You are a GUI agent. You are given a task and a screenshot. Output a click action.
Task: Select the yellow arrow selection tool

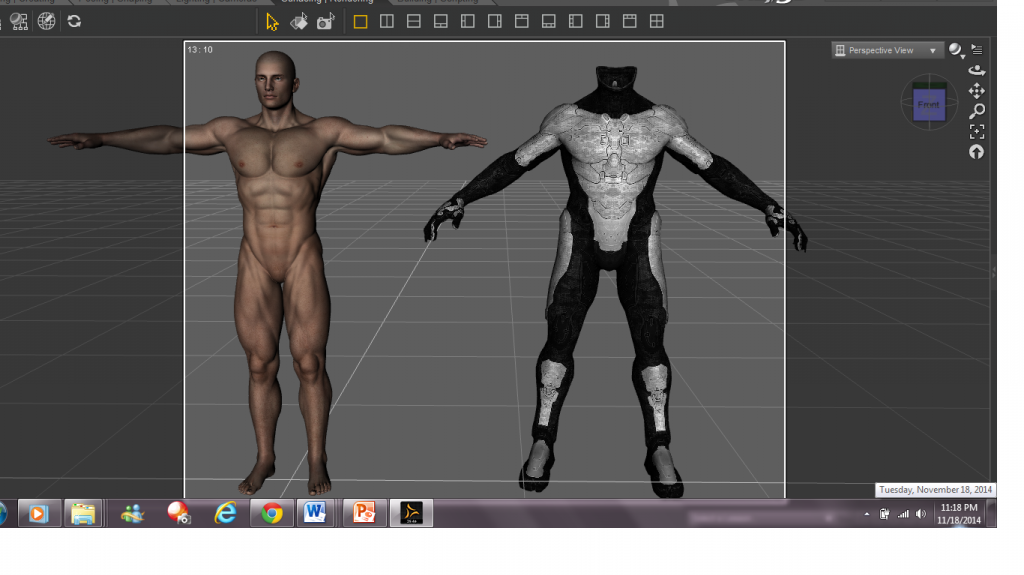coord(273,21)
